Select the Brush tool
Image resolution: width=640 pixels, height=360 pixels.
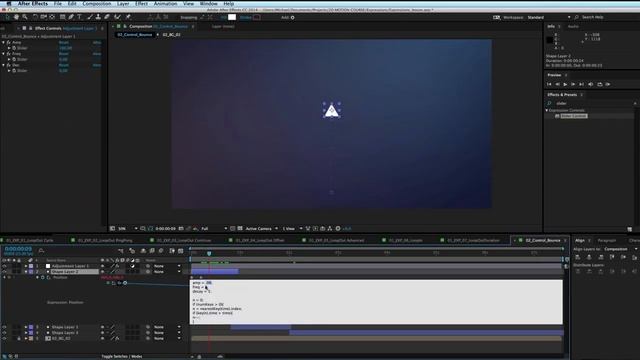pyautogui.click(x=90, y=17)
